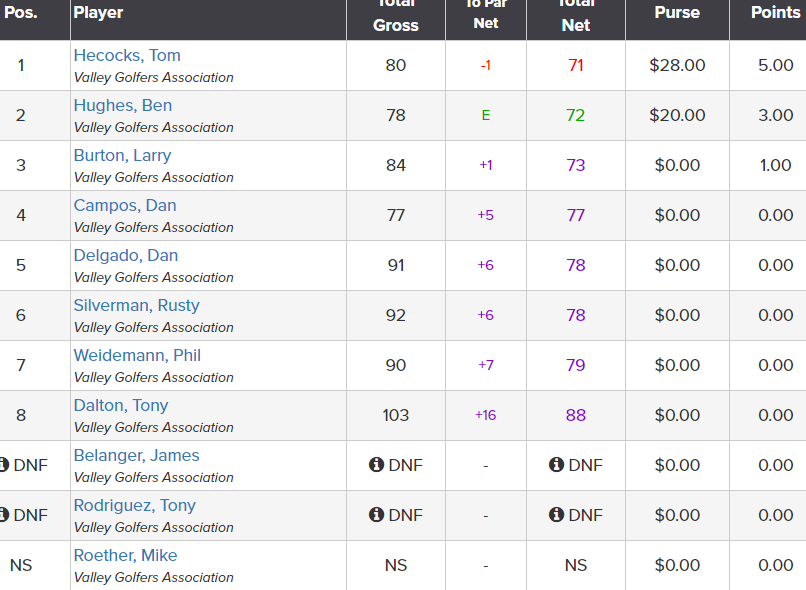The width and height of the screenshot is (806, 590).
Task: Select Larry Burton's name link
Action: click(x=122, y=155)
